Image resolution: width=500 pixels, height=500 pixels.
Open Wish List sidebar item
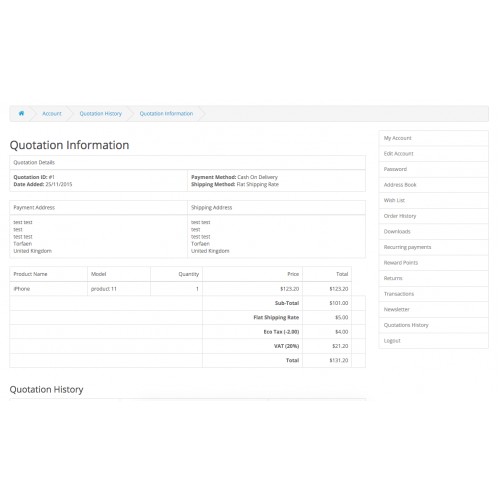tap(434, 200)
